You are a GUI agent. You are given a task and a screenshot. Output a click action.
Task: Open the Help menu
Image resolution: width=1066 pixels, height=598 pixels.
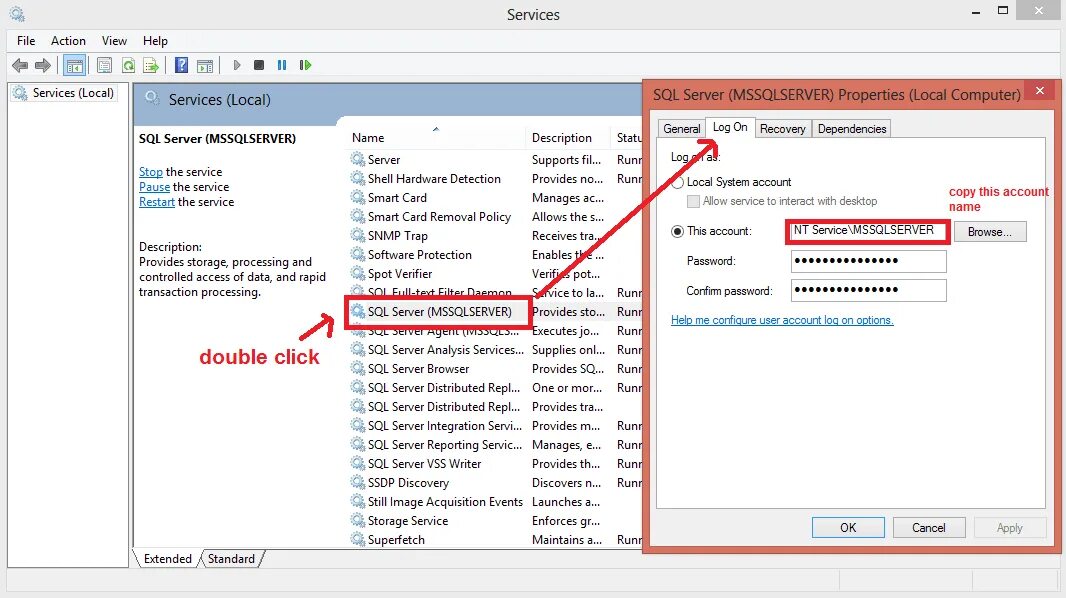[x=155, y=41]
